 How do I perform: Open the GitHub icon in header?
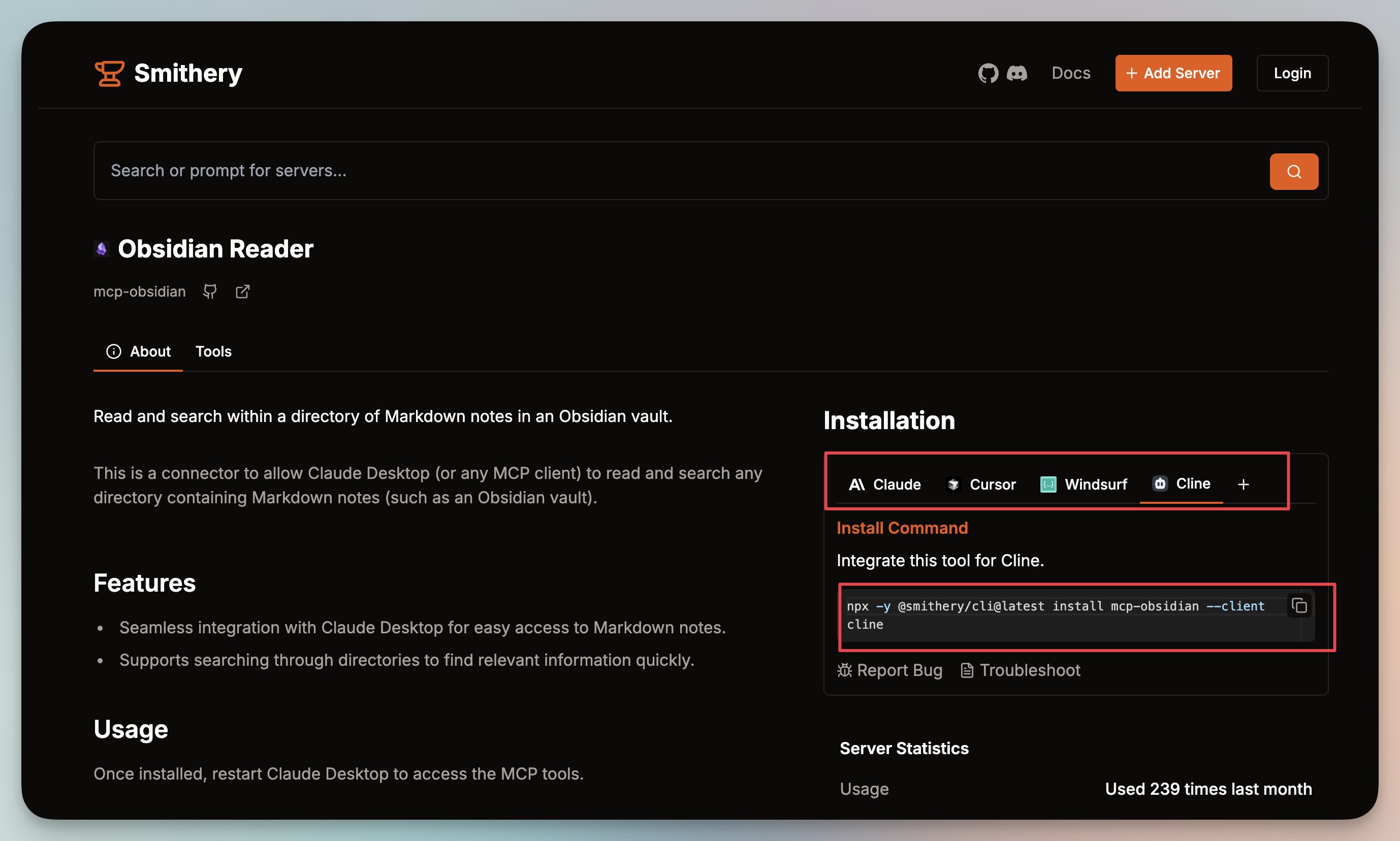click(x=988, y=73)
